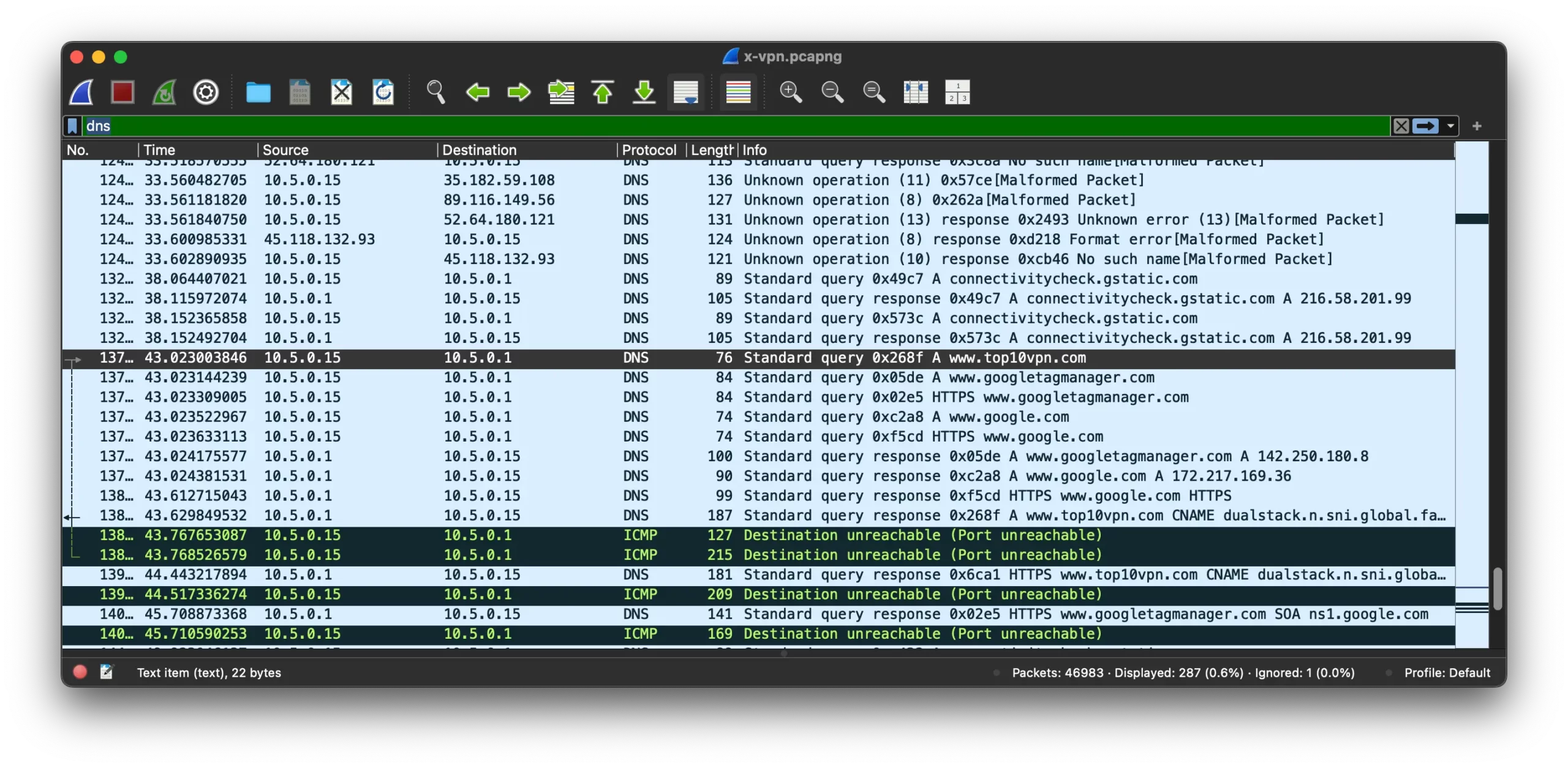Open the display filter bookmarks

[x=72, y=126]
